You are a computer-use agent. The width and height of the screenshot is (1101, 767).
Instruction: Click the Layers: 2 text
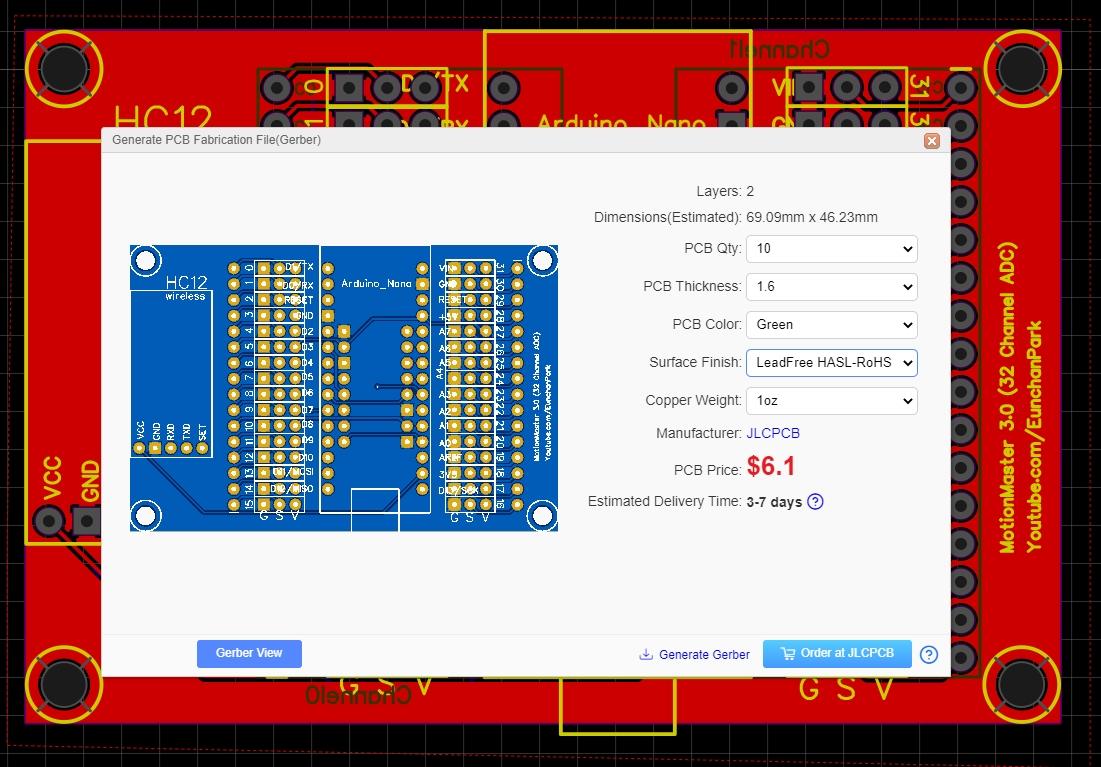click(x=725, y=191)
